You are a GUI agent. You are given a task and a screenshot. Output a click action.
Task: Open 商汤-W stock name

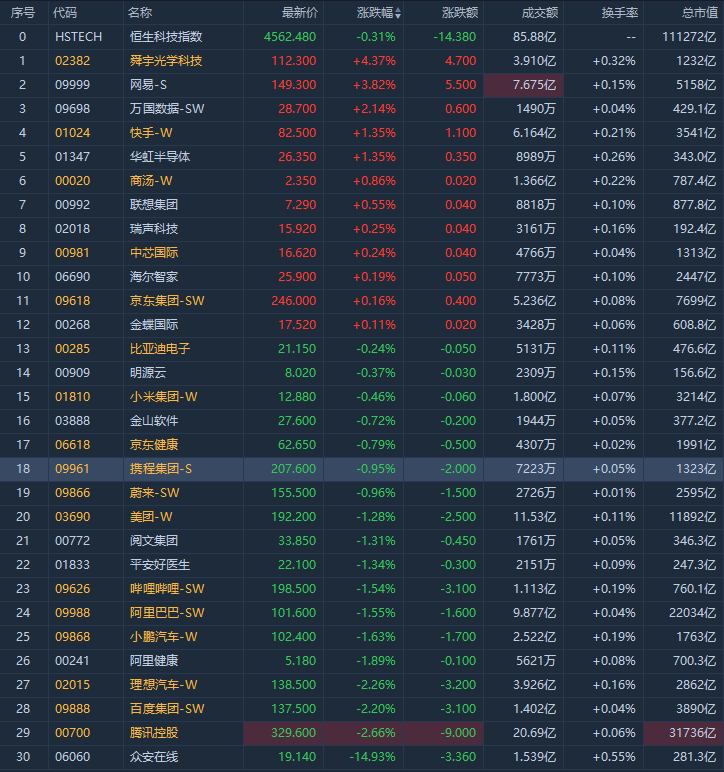pyautogui.click(x=151, y=181)
